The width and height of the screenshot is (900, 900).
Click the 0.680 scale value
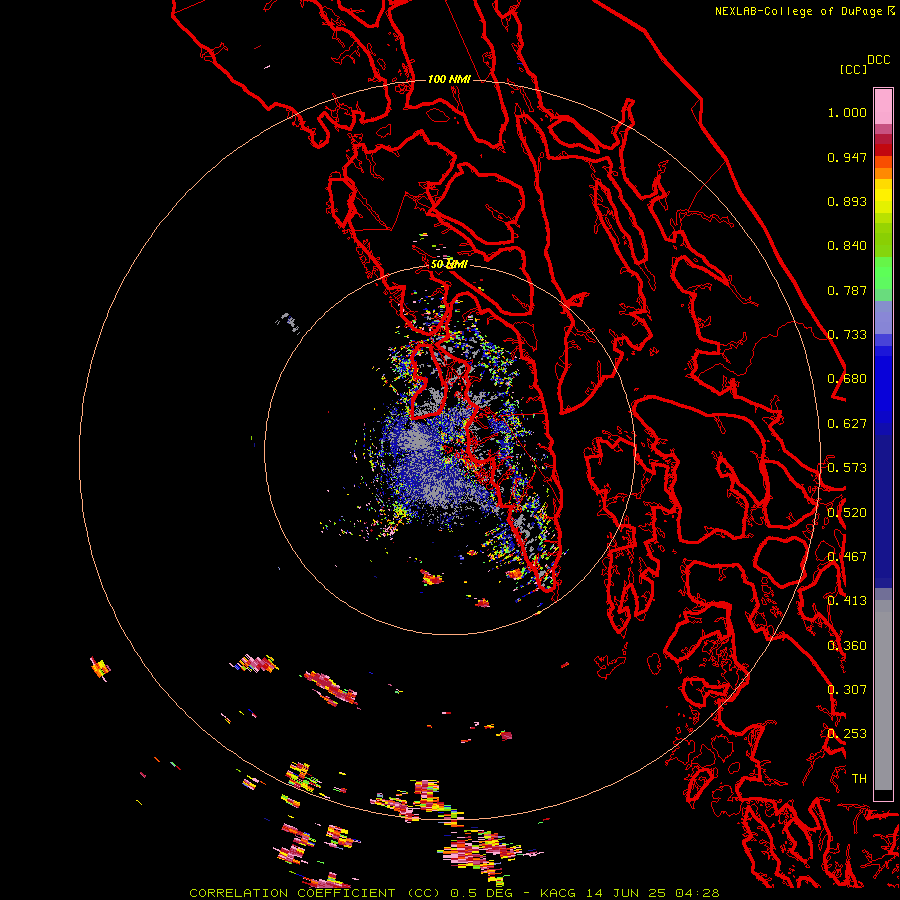click(x=847, y=379)
